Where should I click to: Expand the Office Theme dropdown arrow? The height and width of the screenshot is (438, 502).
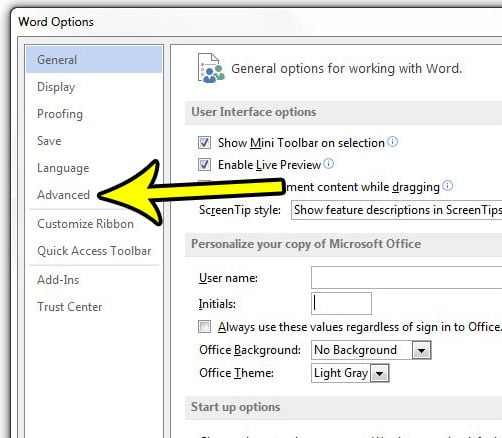coord(379,373)
